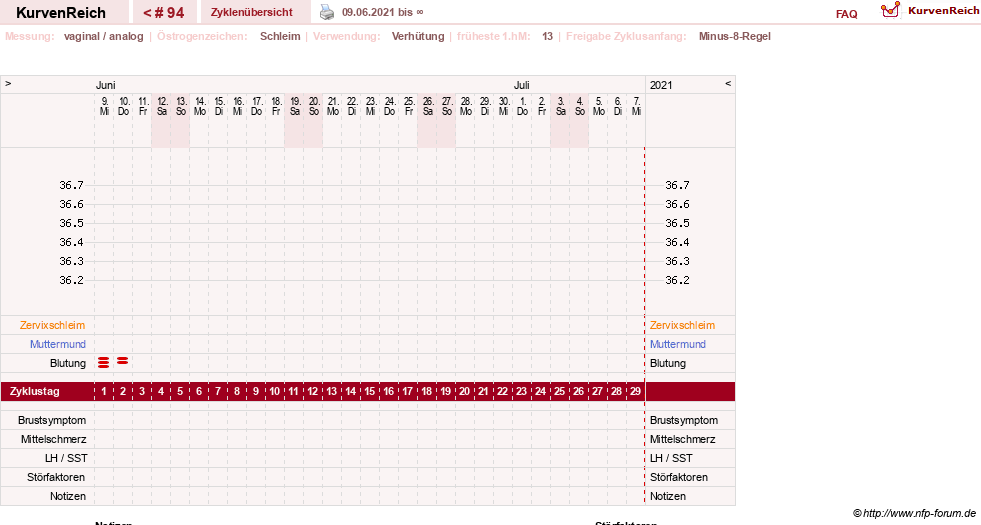981x525 pixels.
Task: Click the left Notizen row label
Action: pyautogui.click(x=68, y=496)
